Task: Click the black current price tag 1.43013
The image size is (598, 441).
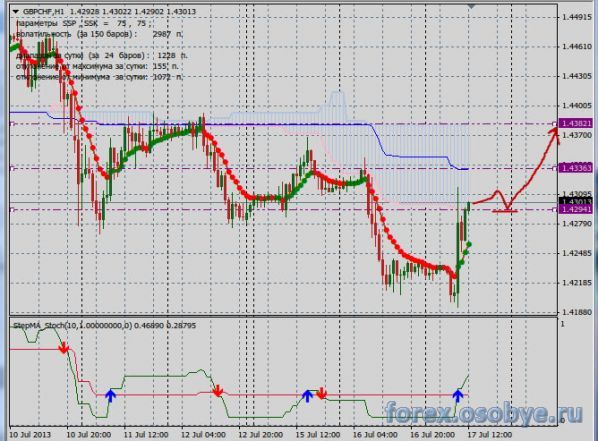Action: [576, 201]
